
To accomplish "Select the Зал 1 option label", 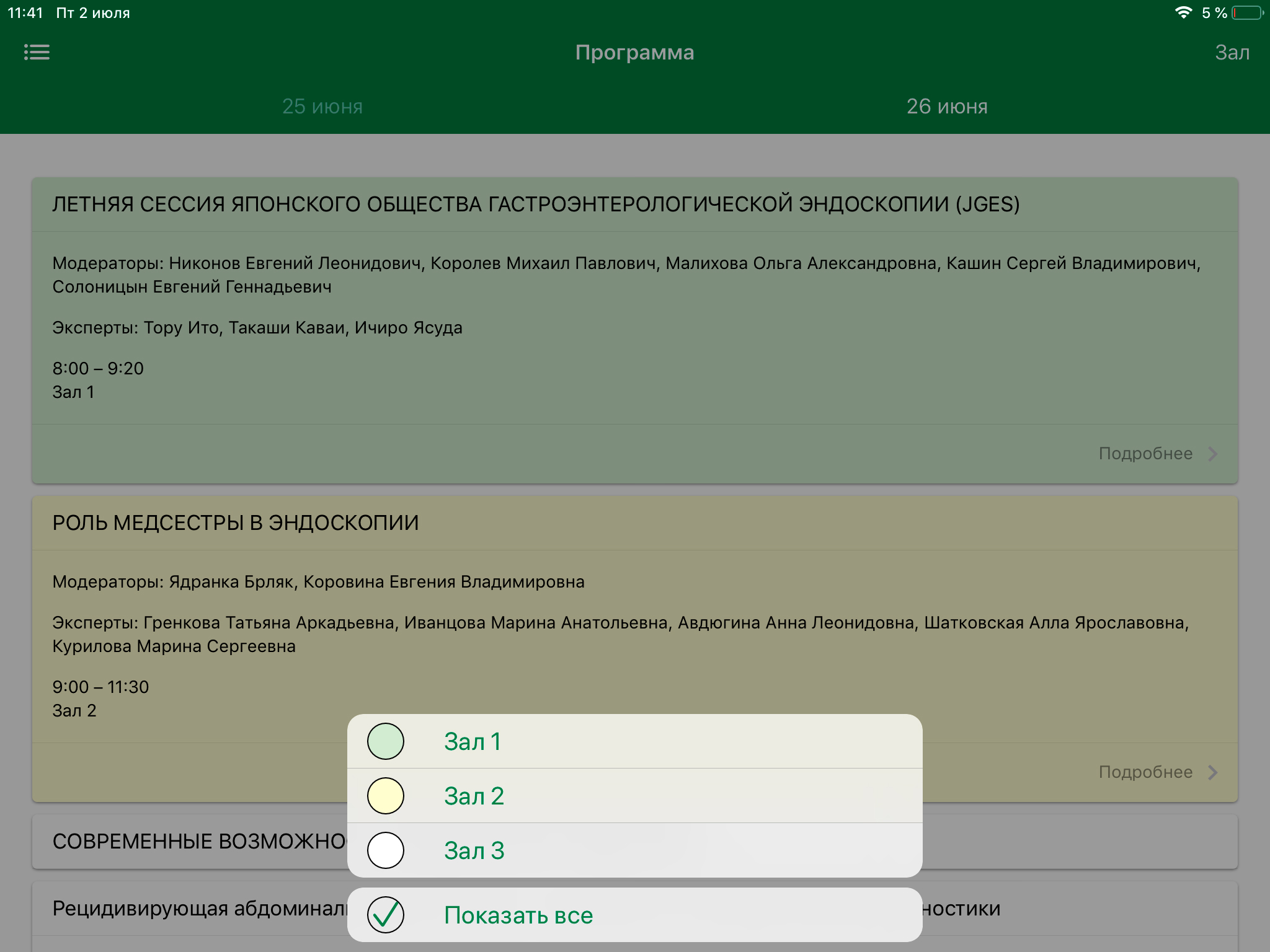I will [x=473, y=742].
